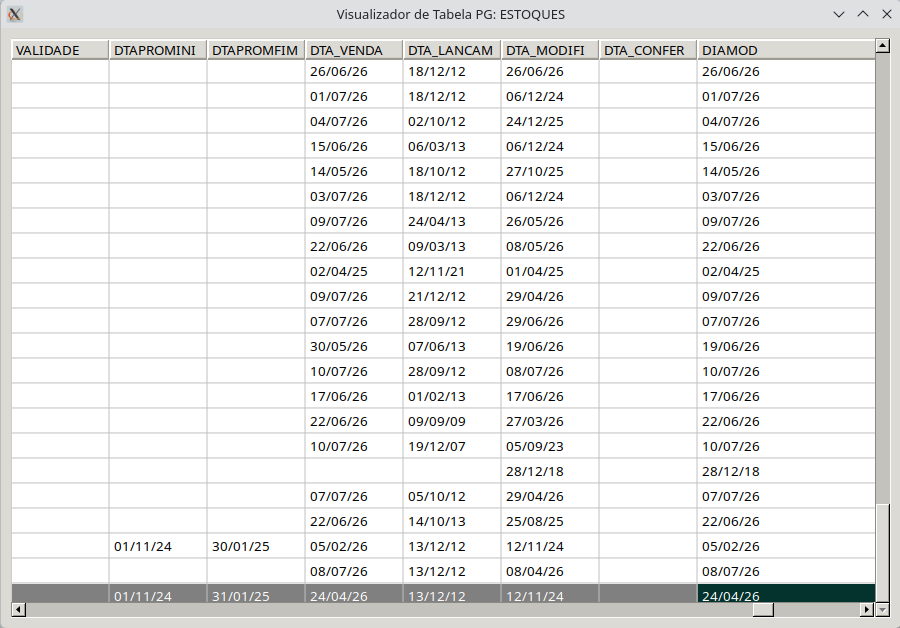
Task: Click the DTA_CONFER column header
Action: coord(648,51)
